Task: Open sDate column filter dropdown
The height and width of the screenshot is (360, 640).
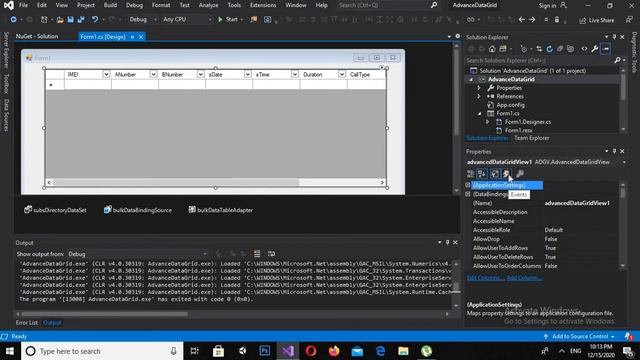Action: pos(247,74)
